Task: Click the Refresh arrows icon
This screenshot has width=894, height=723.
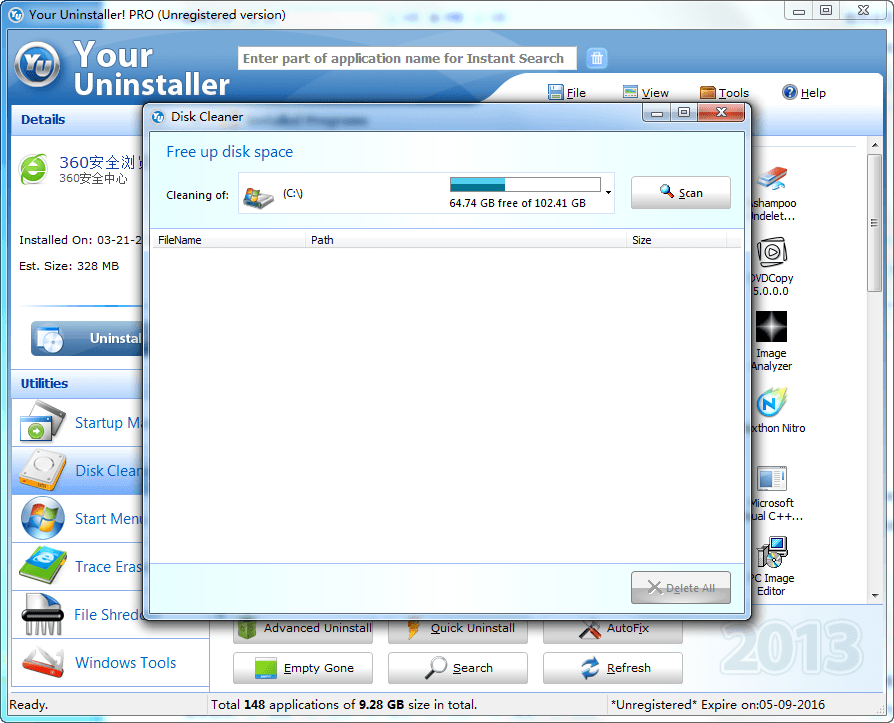Action: (x=590, y=668)
